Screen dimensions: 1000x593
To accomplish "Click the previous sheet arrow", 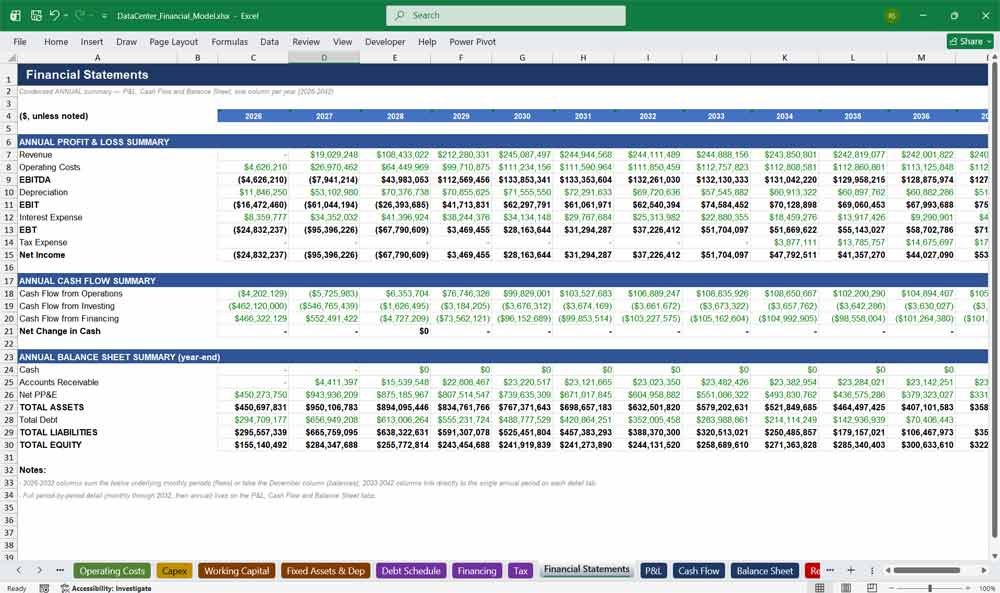I will (19, 570).
